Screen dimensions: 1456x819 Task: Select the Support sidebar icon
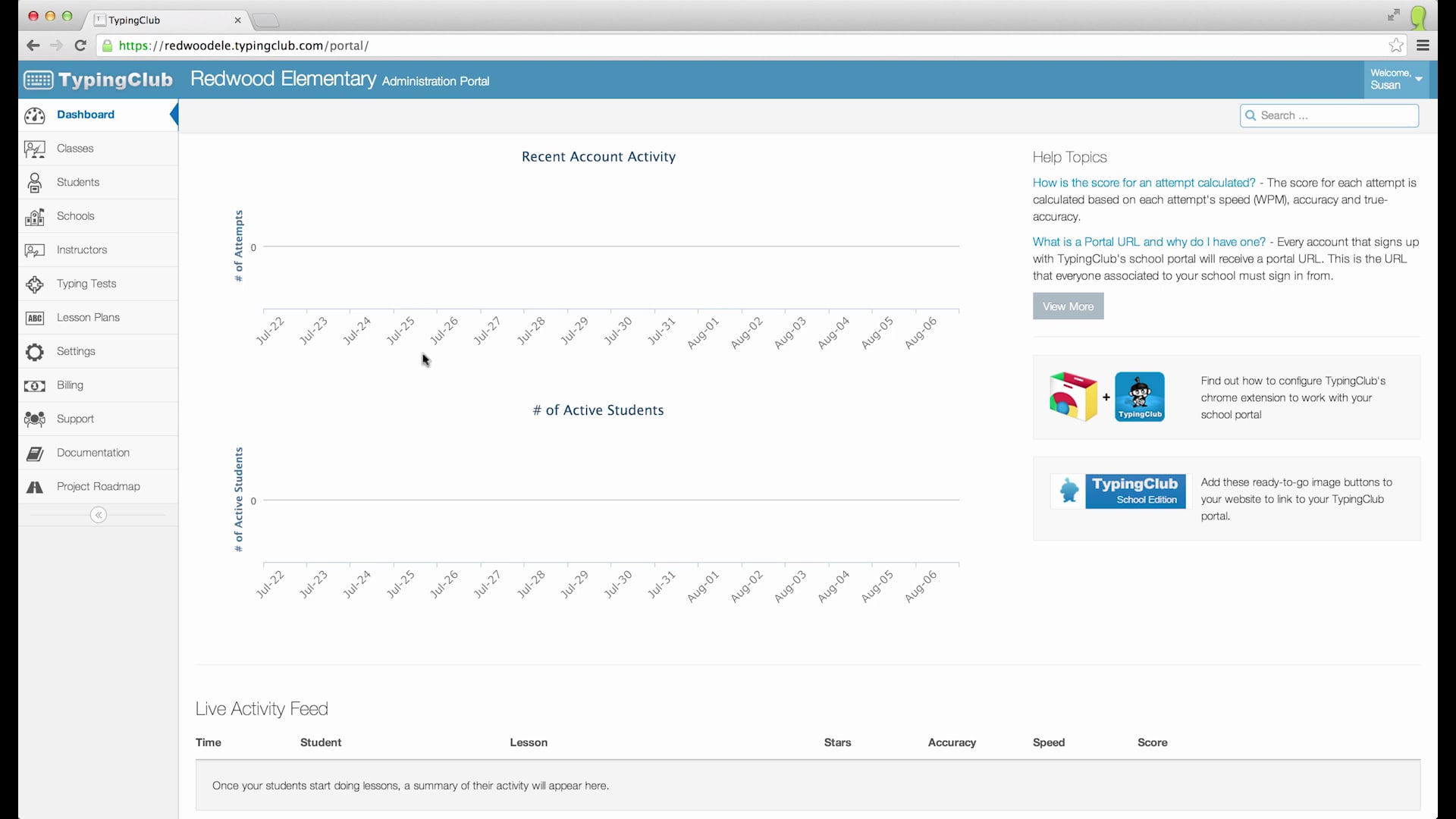(34, 418)
